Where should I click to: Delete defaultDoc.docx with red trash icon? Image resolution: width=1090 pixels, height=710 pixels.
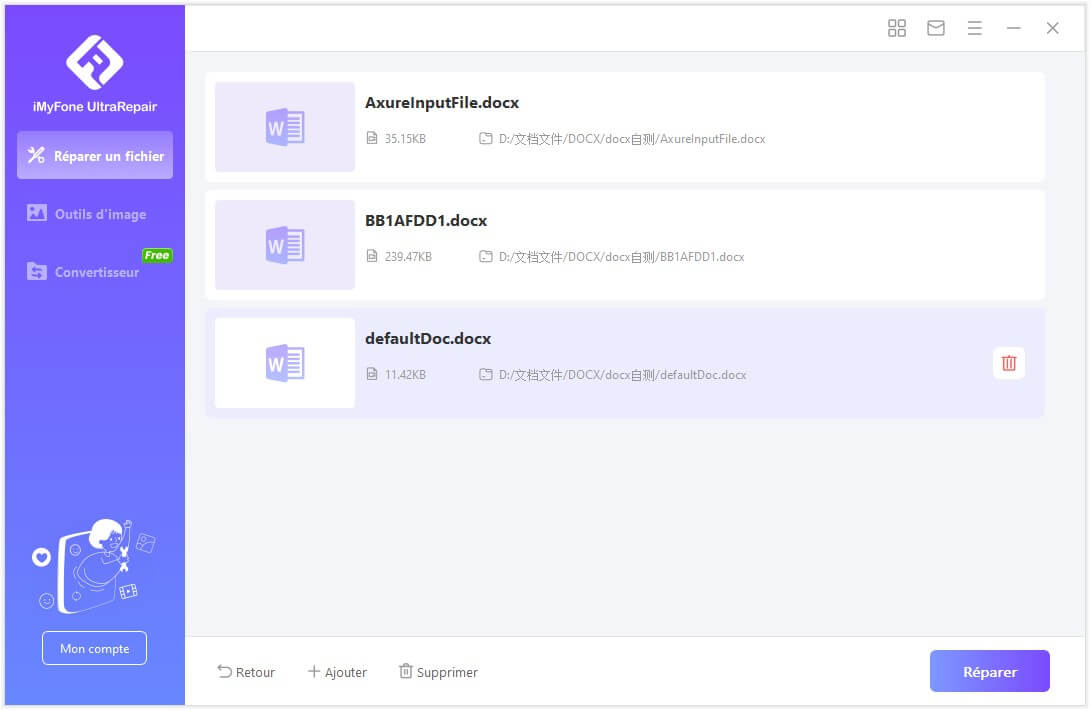(1008, 363)
